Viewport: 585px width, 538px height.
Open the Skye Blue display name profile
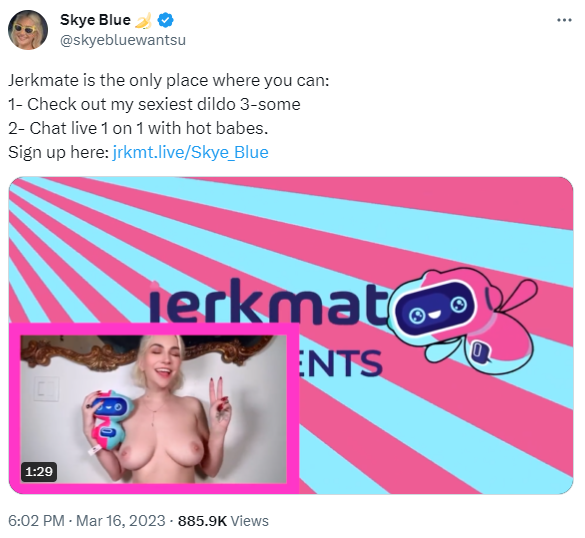click(96, 20)
